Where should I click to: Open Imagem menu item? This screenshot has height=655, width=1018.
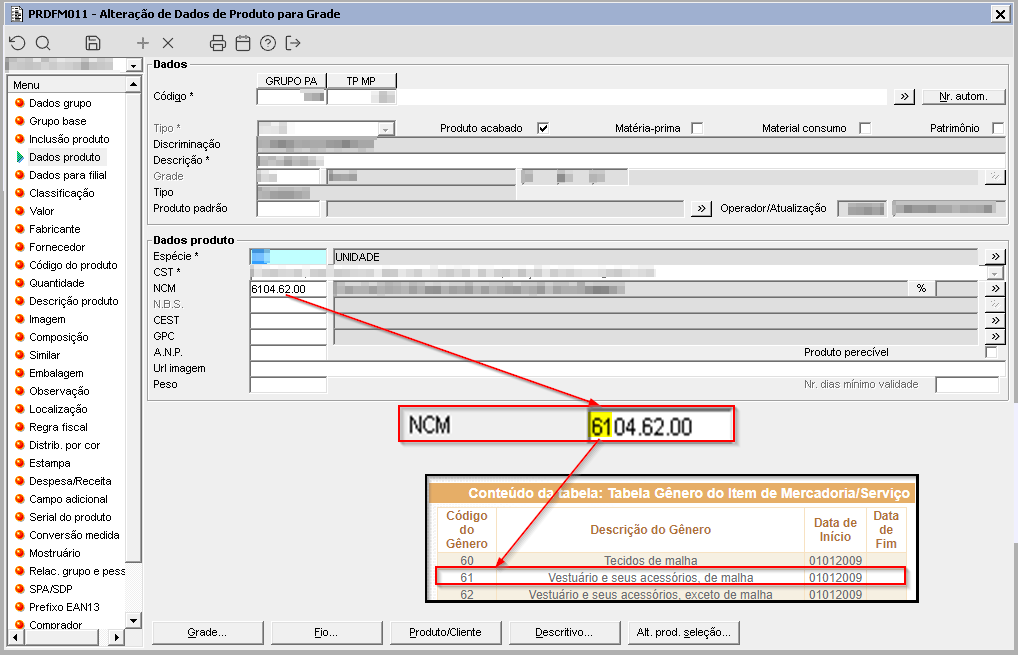pos(47,319)
